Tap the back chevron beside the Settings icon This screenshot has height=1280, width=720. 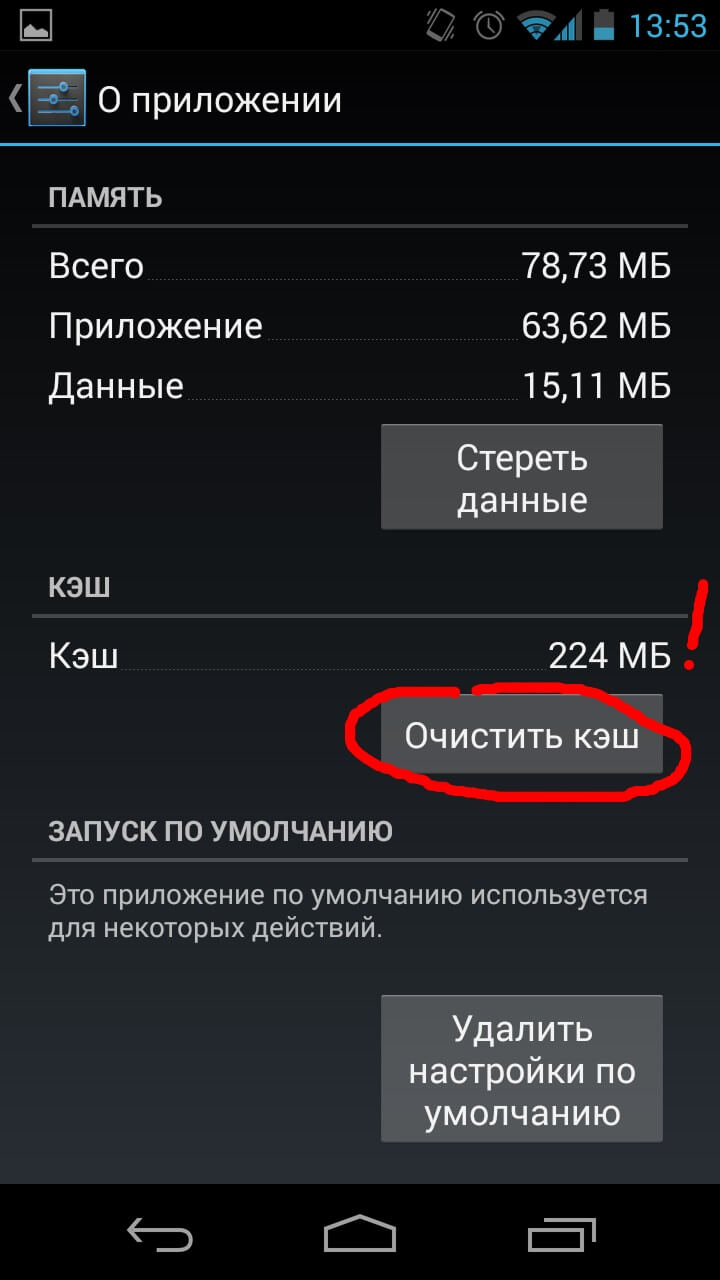(14, 98)
